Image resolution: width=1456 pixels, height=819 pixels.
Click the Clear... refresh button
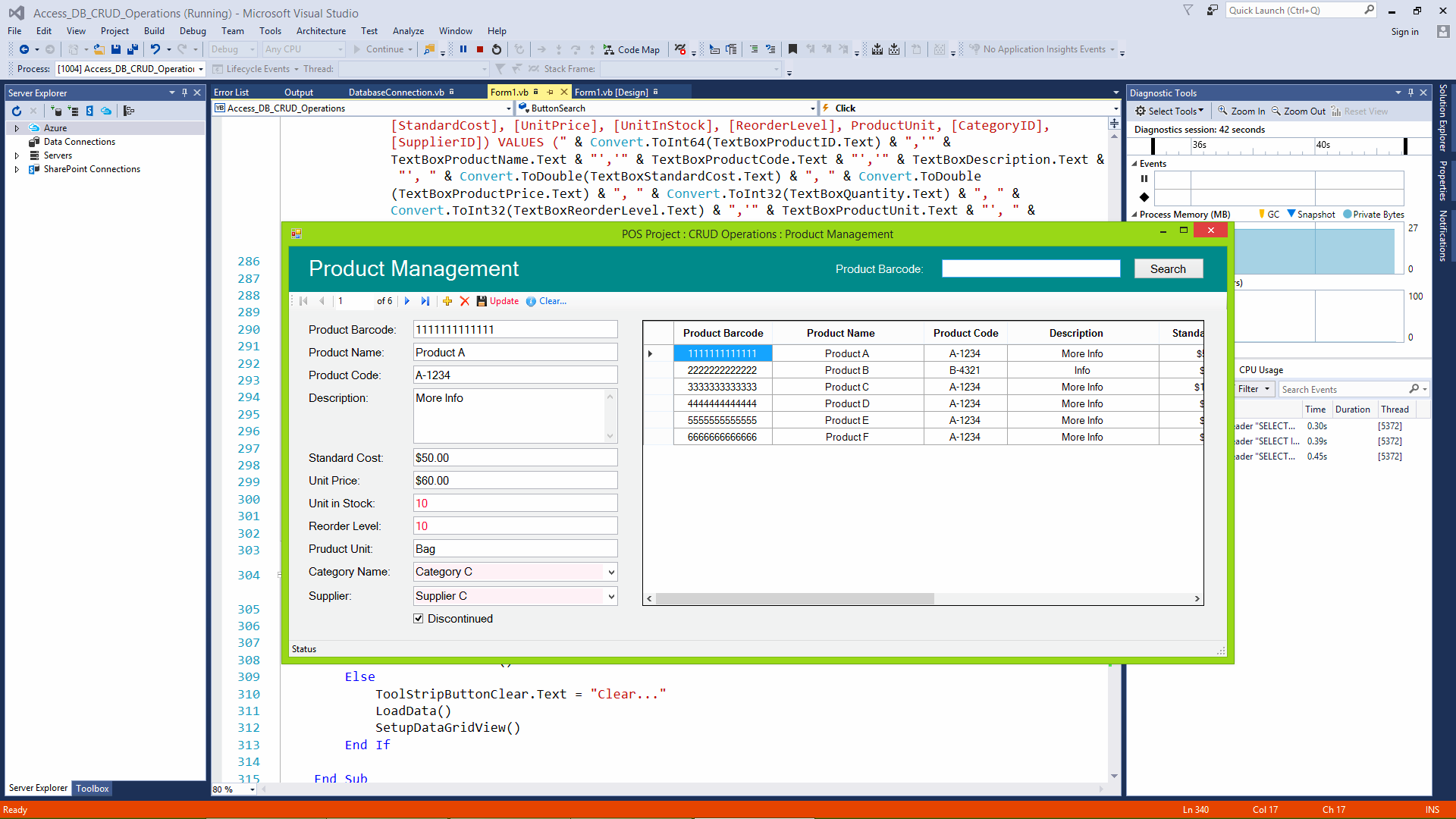pos(547,301)
